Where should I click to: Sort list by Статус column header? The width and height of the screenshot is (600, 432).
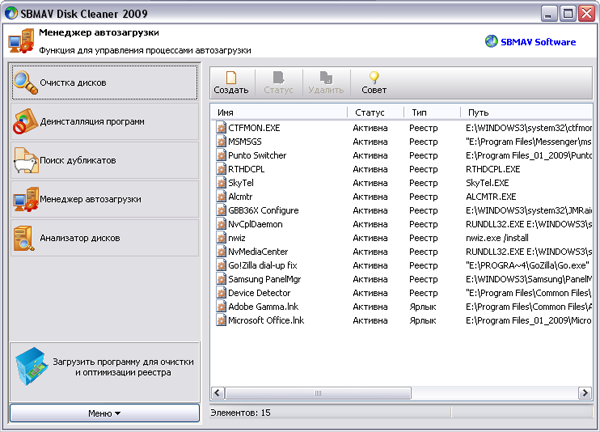coord(376,112)
